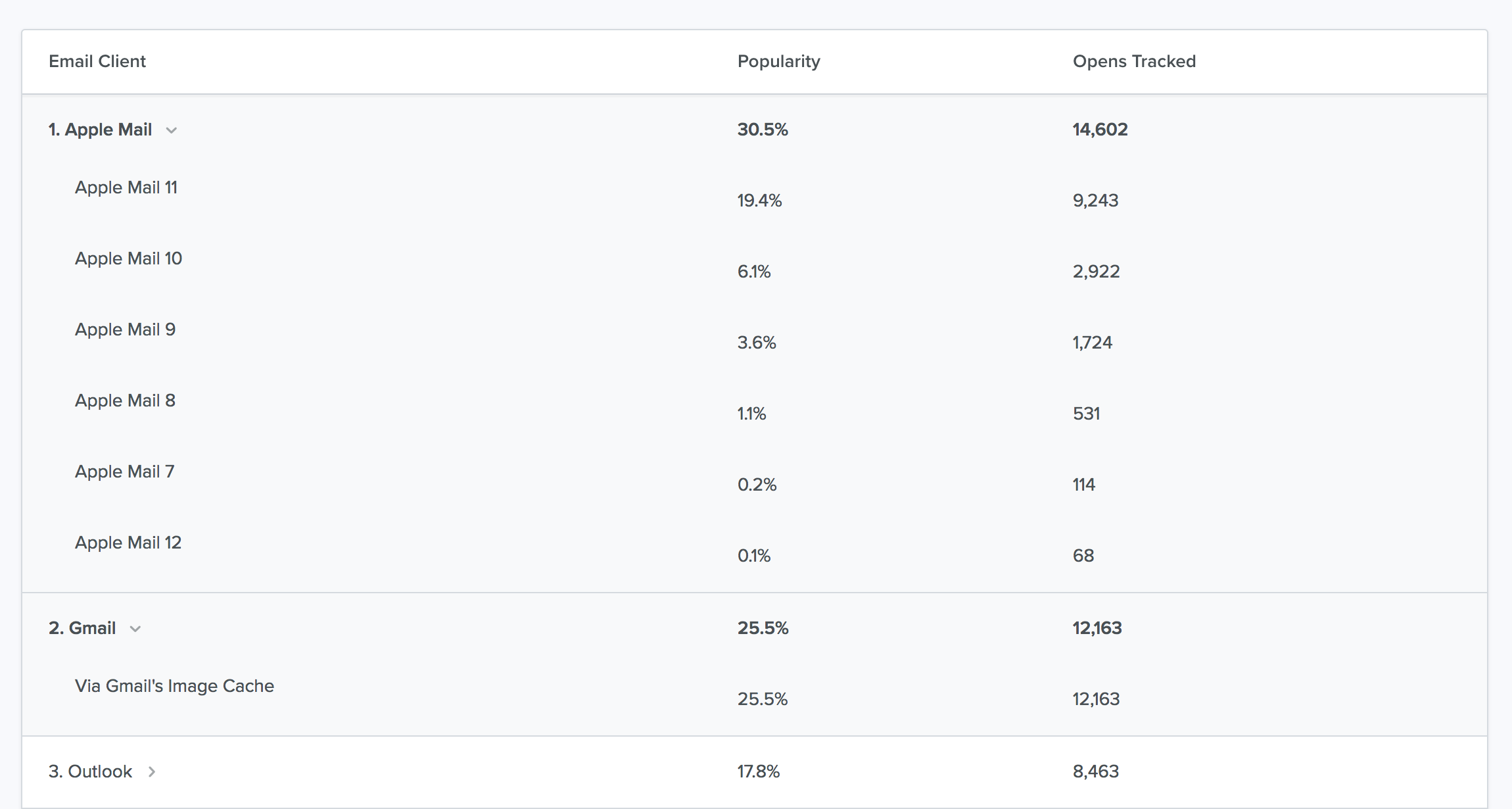Click the bold 25.5% Gmail popularity
1512x809 pixels.
[763, 628]
